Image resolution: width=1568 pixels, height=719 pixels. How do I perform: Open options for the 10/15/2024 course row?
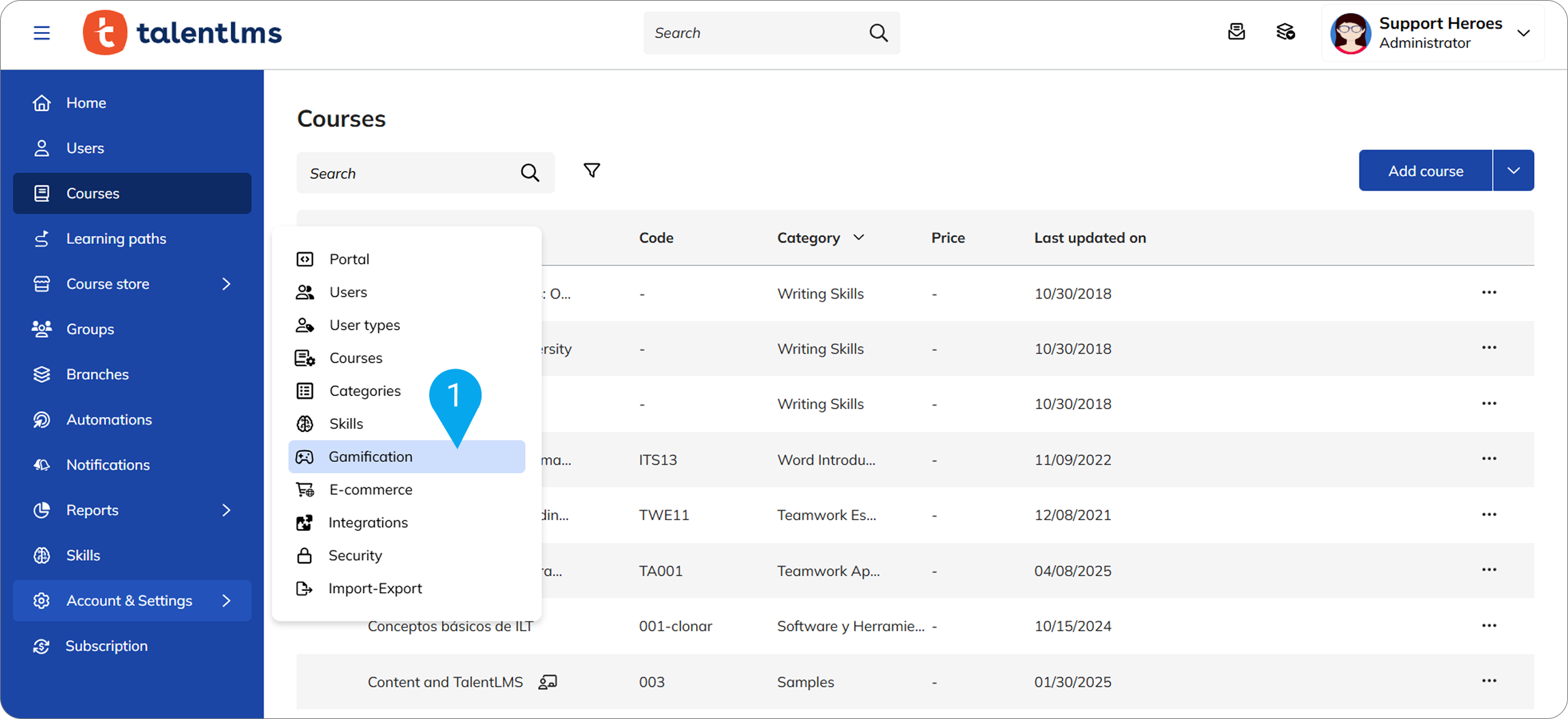[1489, 626]
